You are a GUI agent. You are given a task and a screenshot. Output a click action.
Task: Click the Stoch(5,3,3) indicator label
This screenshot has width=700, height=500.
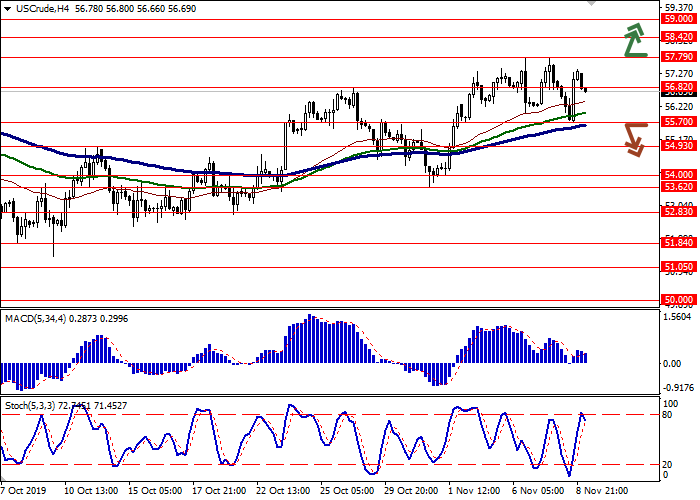[x=32, y=406]
